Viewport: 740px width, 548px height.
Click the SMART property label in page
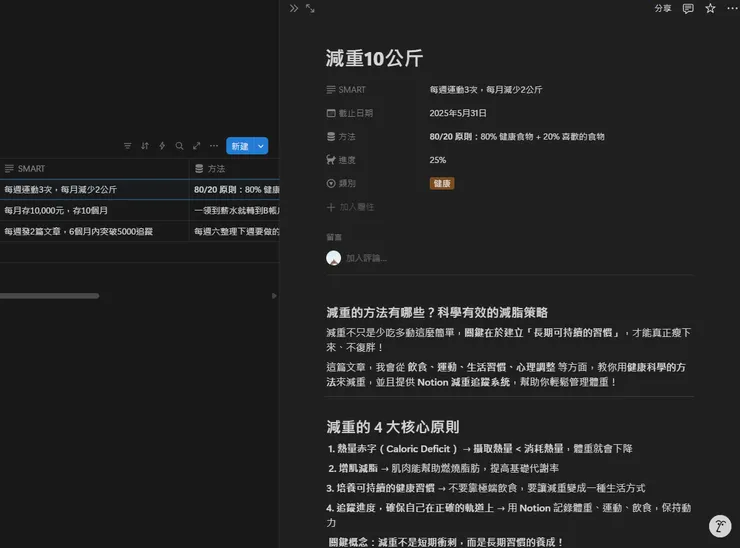(346, 90)
